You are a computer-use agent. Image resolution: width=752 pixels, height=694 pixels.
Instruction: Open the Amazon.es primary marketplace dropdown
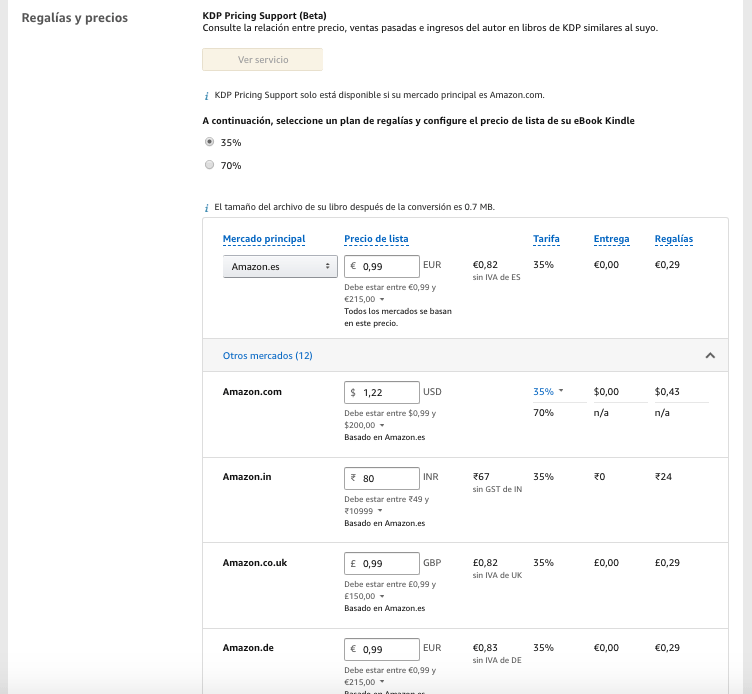[x=280, y=267]
